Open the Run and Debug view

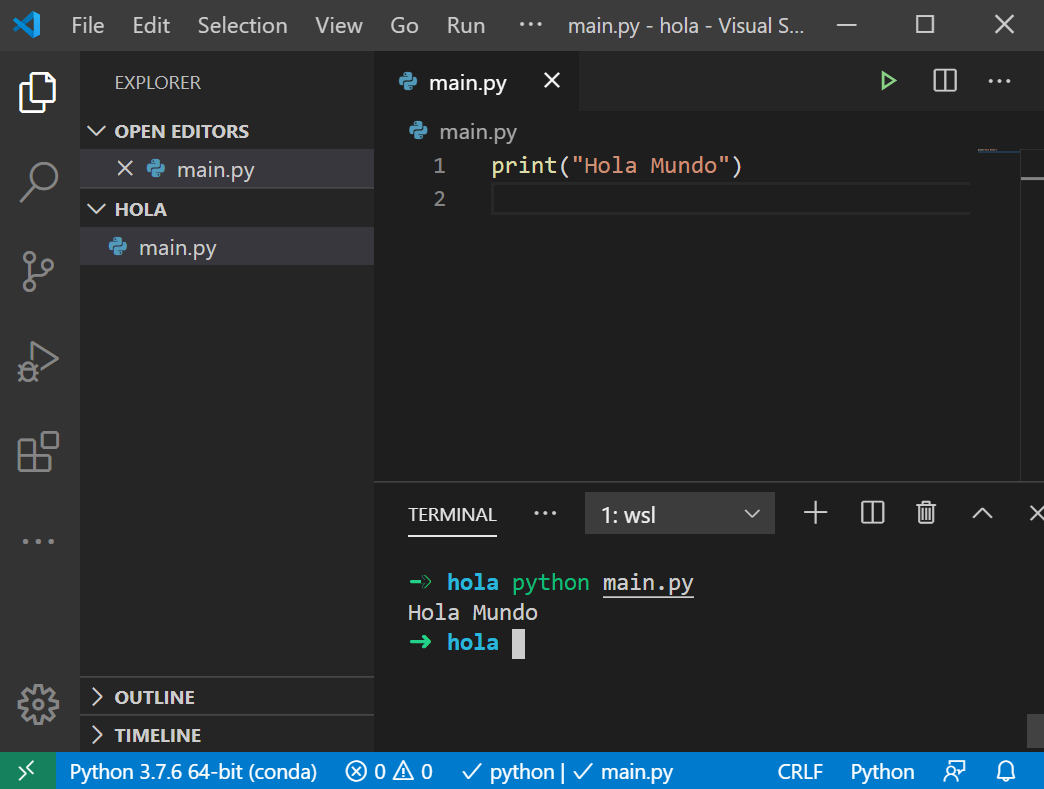(x=38, y=362)
